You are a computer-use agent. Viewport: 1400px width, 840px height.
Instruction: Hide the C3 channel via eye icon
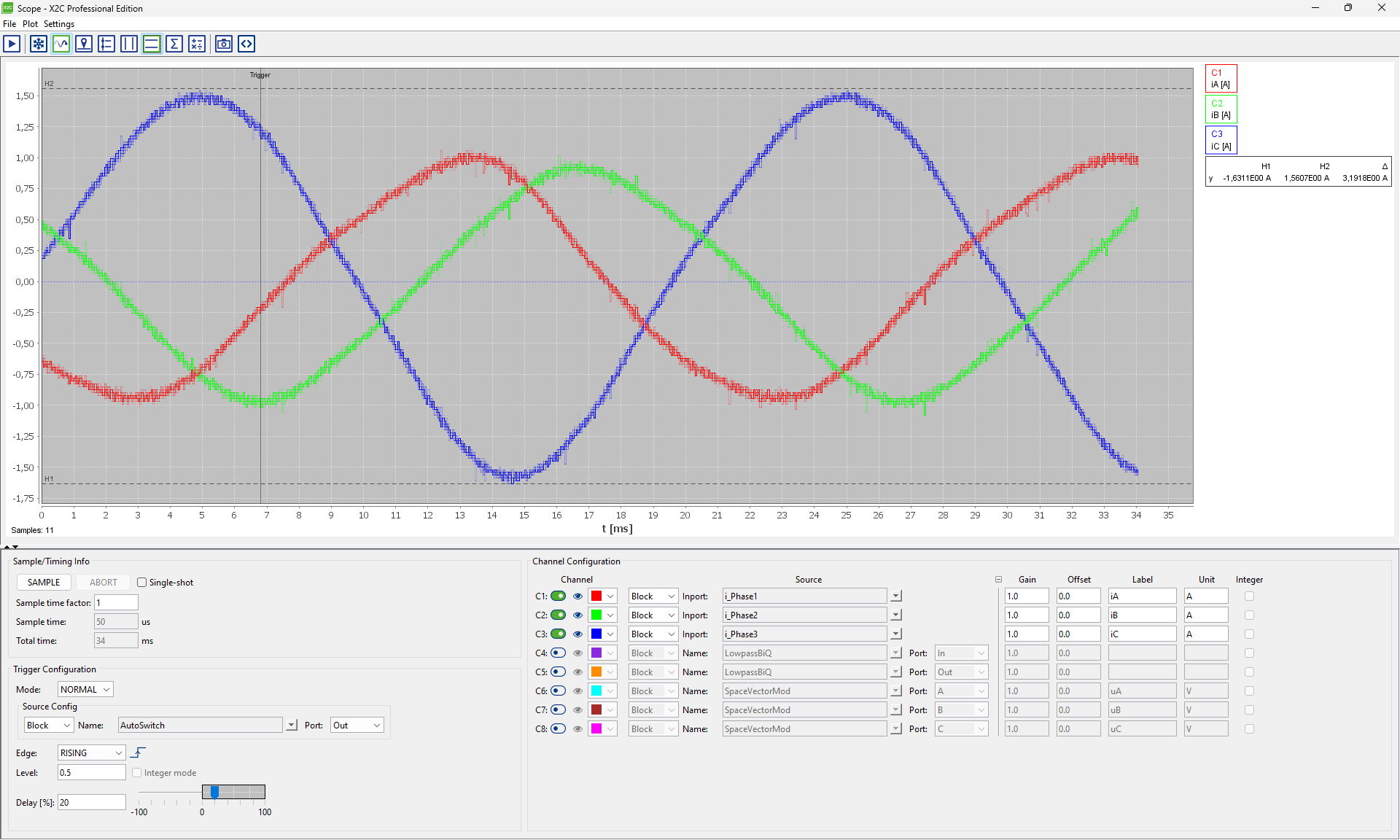pyautogui.click(x=578, y=634)
